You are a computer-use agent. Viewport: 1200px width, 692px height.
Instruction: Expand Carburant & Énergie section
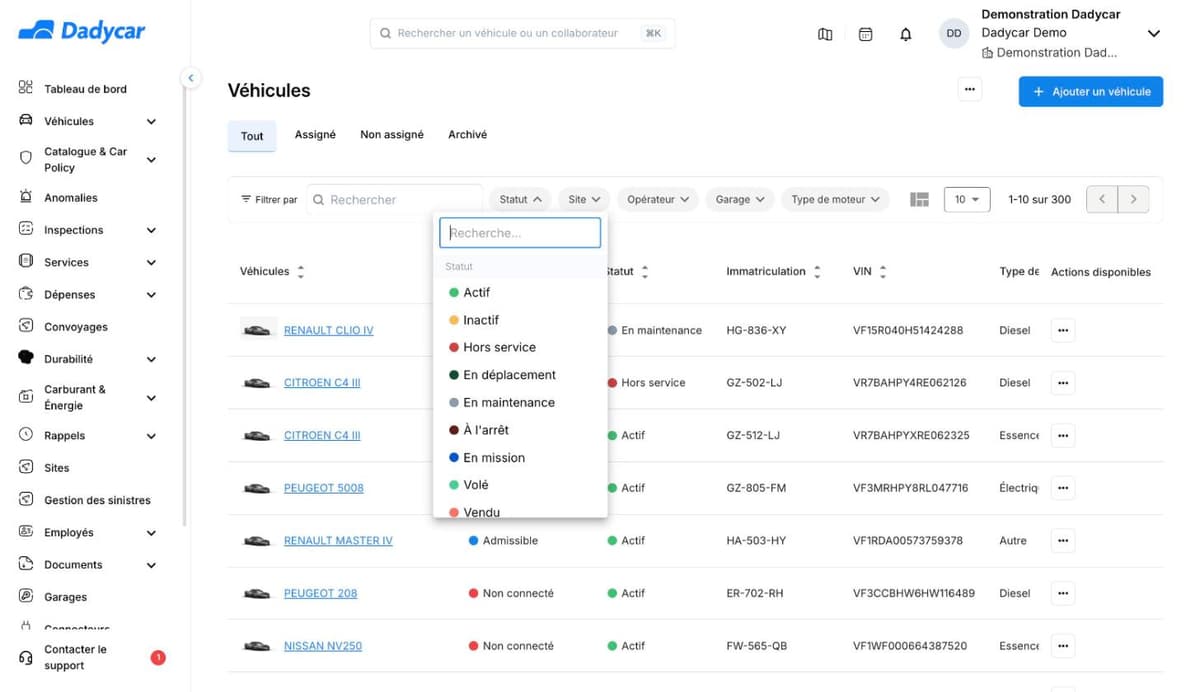tap(151, 398)
